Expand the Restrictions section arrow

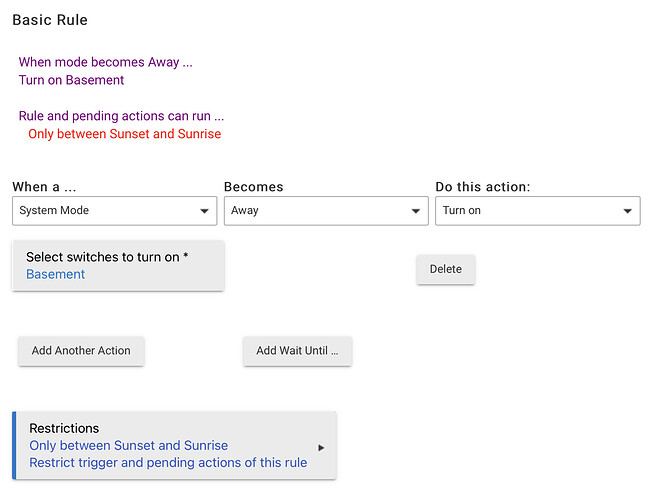pyautogui.click(x=321, y=448)
